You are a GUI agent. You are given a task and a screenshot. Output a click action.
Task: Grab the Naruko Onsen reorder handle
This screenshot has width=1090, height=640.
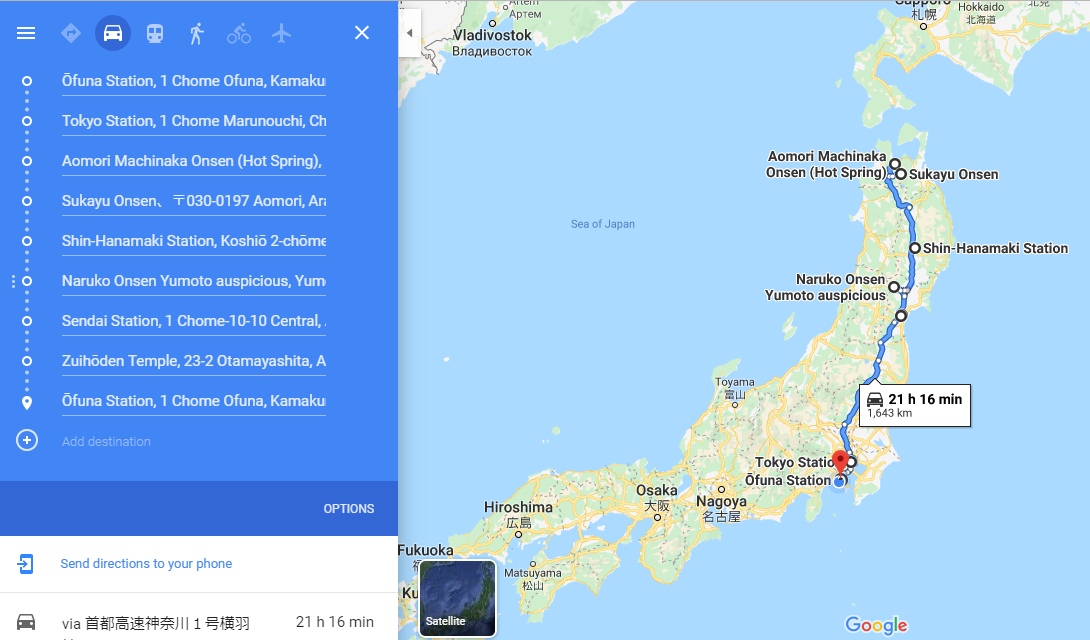coord(13,281)
